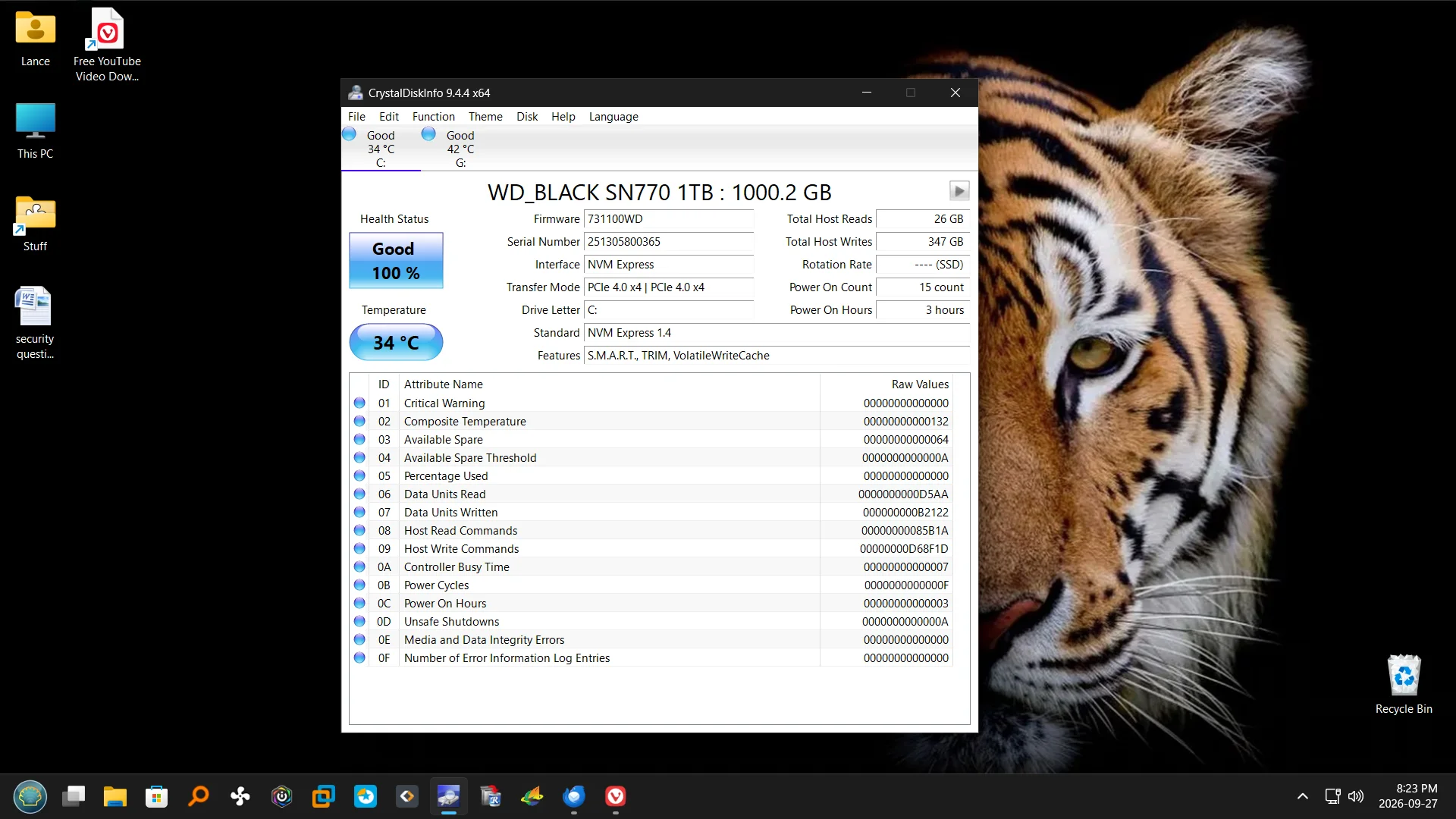Select the security questions Word document
The height and width of the screenshot is (819, 1456).
click(36, 322)
